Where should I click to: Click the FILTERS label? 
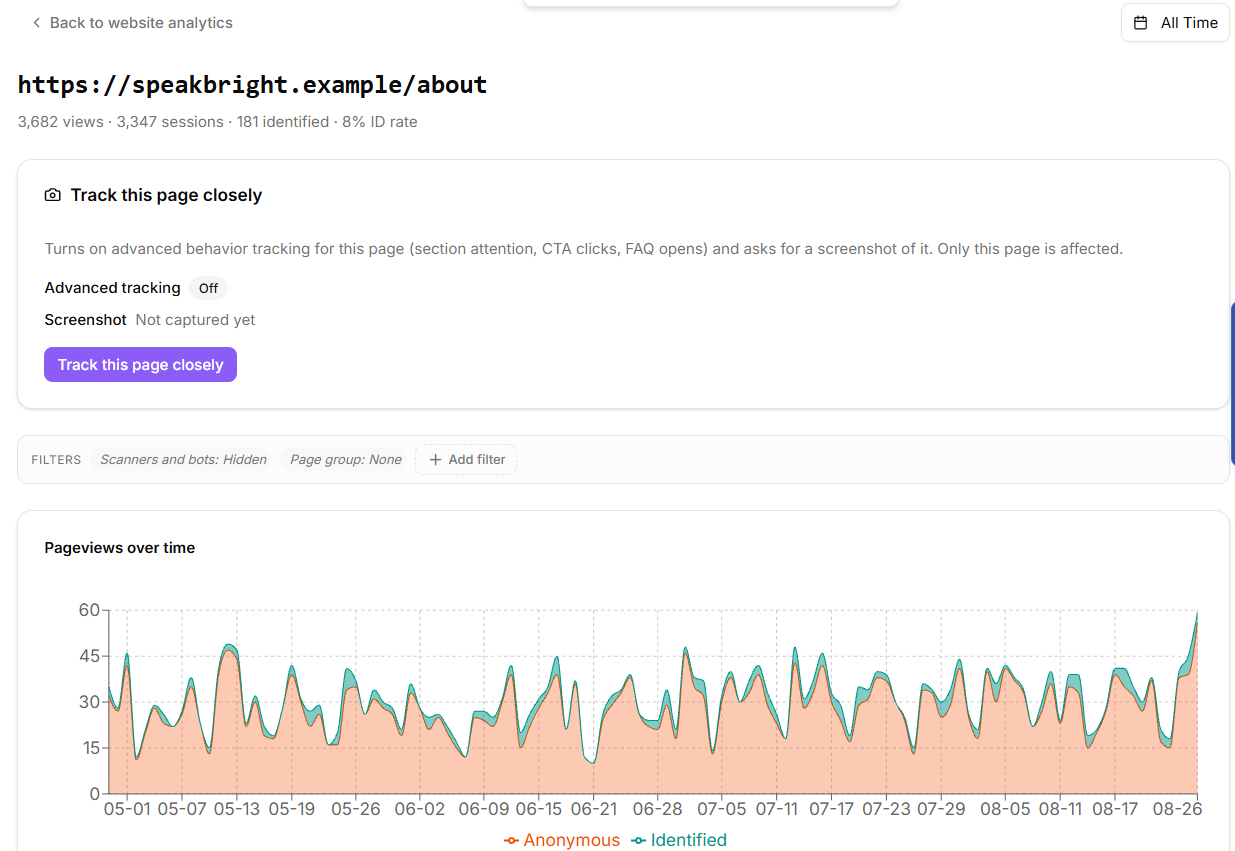[x=56, y=460]
